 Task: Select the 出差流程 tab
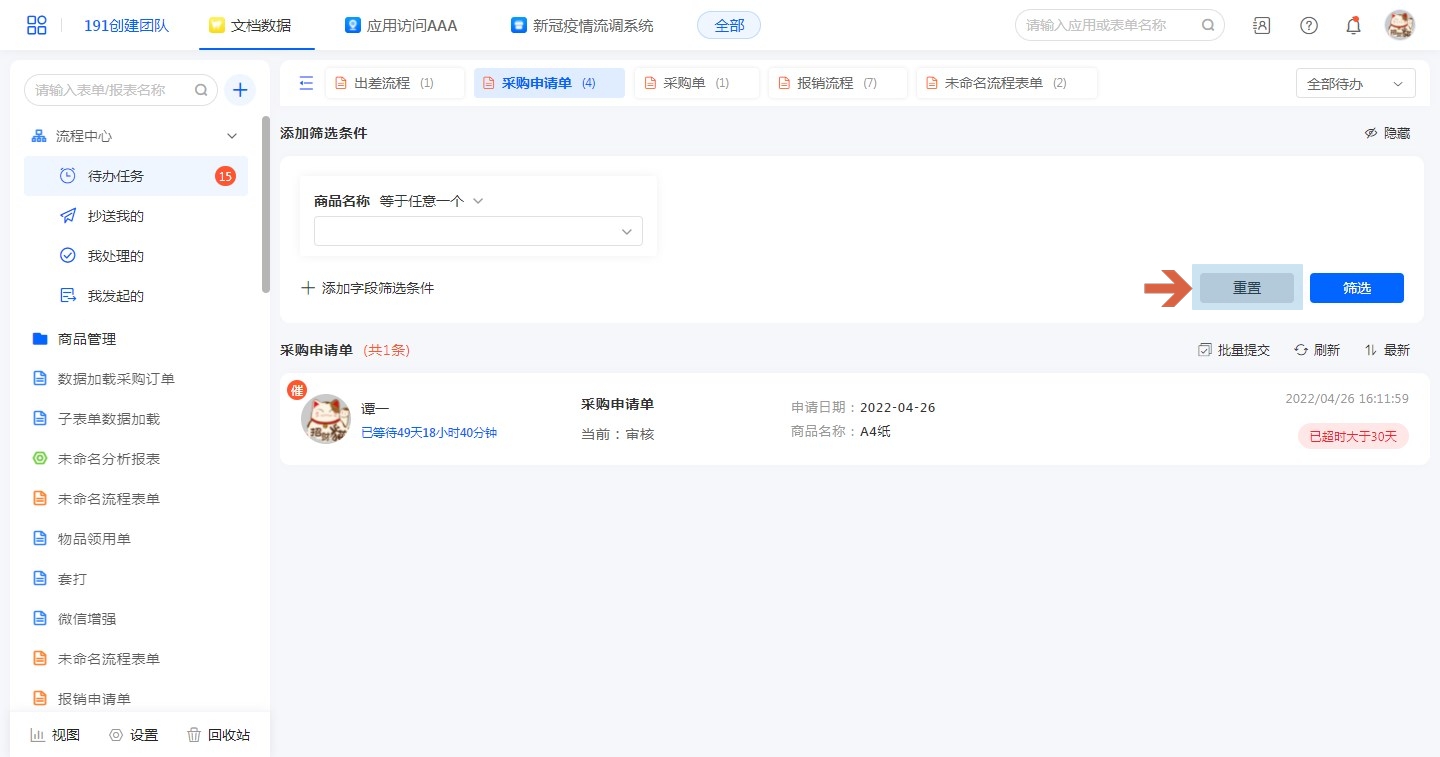point(394,84)
